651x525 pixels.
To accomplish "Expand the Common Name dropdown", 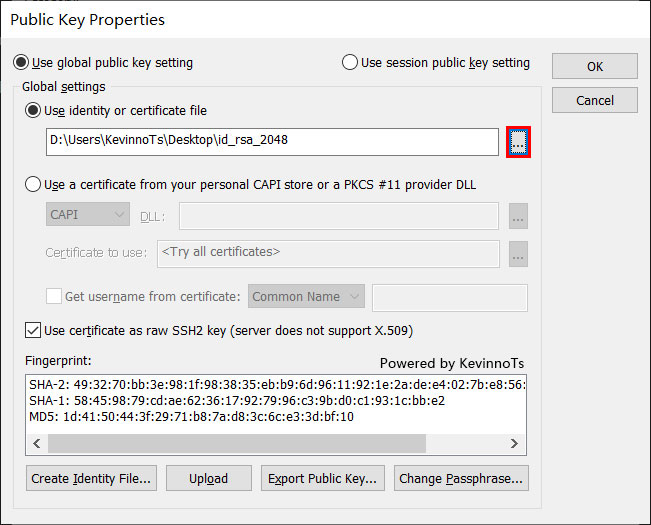I will (306, 296).
